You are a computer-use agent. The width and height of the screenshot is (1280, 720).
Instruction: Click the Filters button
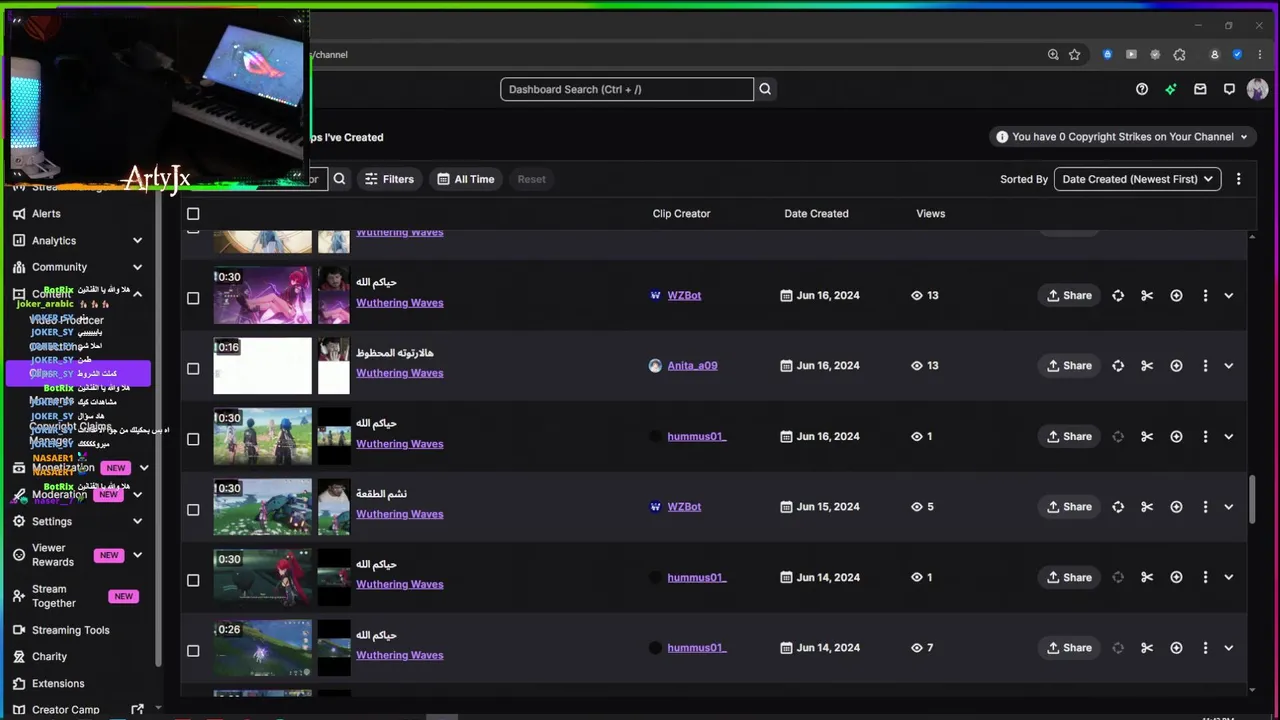389,179
